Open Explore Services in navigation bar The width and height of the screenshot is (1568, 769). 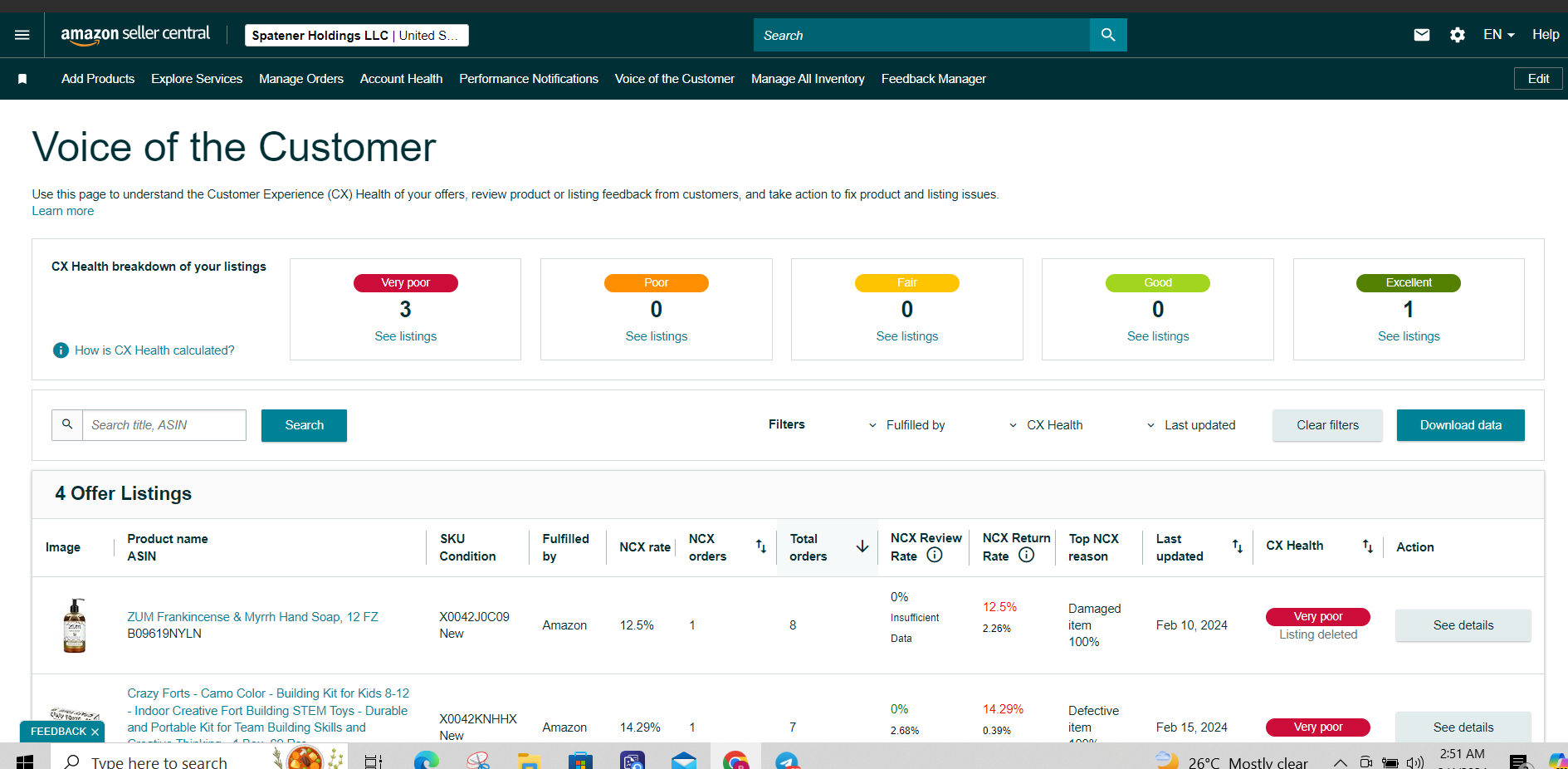point(197,79)
